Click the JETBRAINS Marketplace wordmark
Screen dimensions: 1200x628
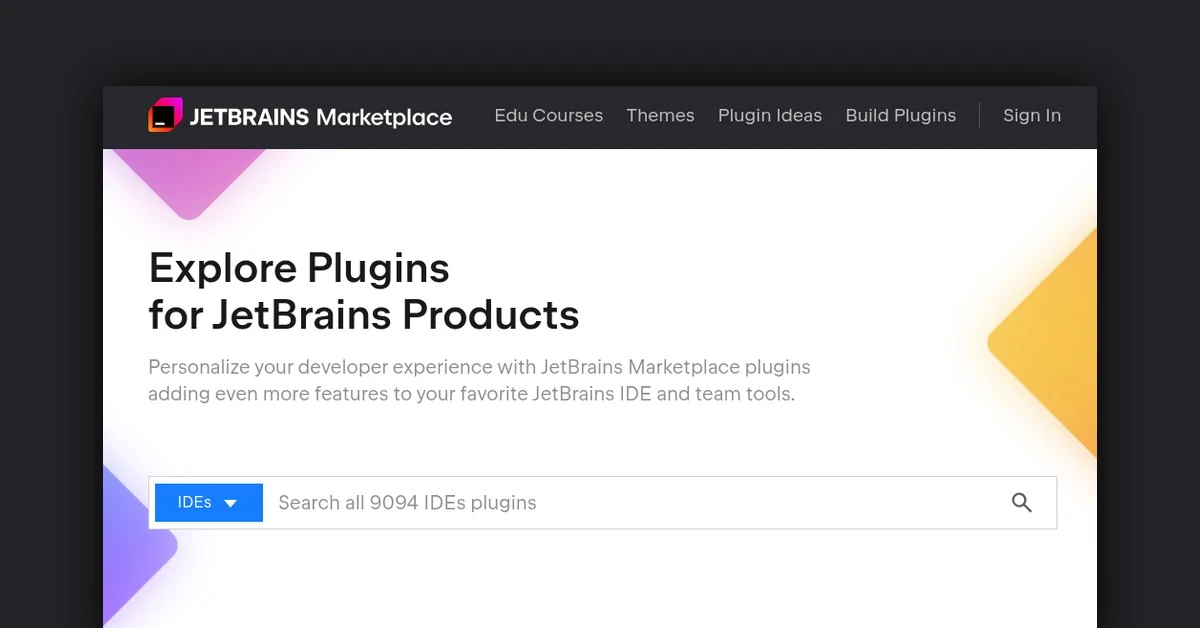click(x=320, y=117)
